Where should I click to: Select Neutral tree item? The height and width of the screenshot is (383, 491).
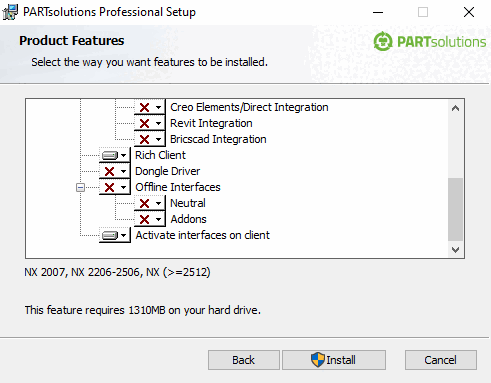click(x=188, y=203)
